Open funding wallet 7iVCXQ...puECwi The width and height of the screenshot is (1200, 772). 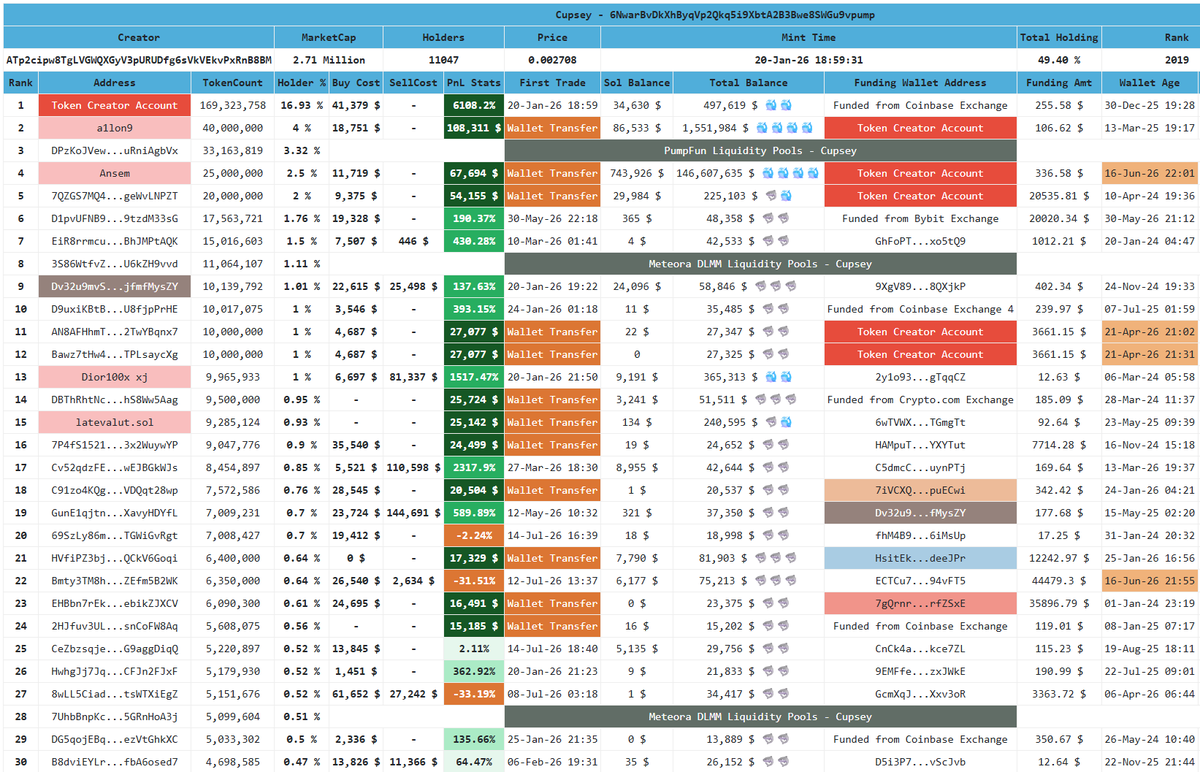tap(920, 490)
